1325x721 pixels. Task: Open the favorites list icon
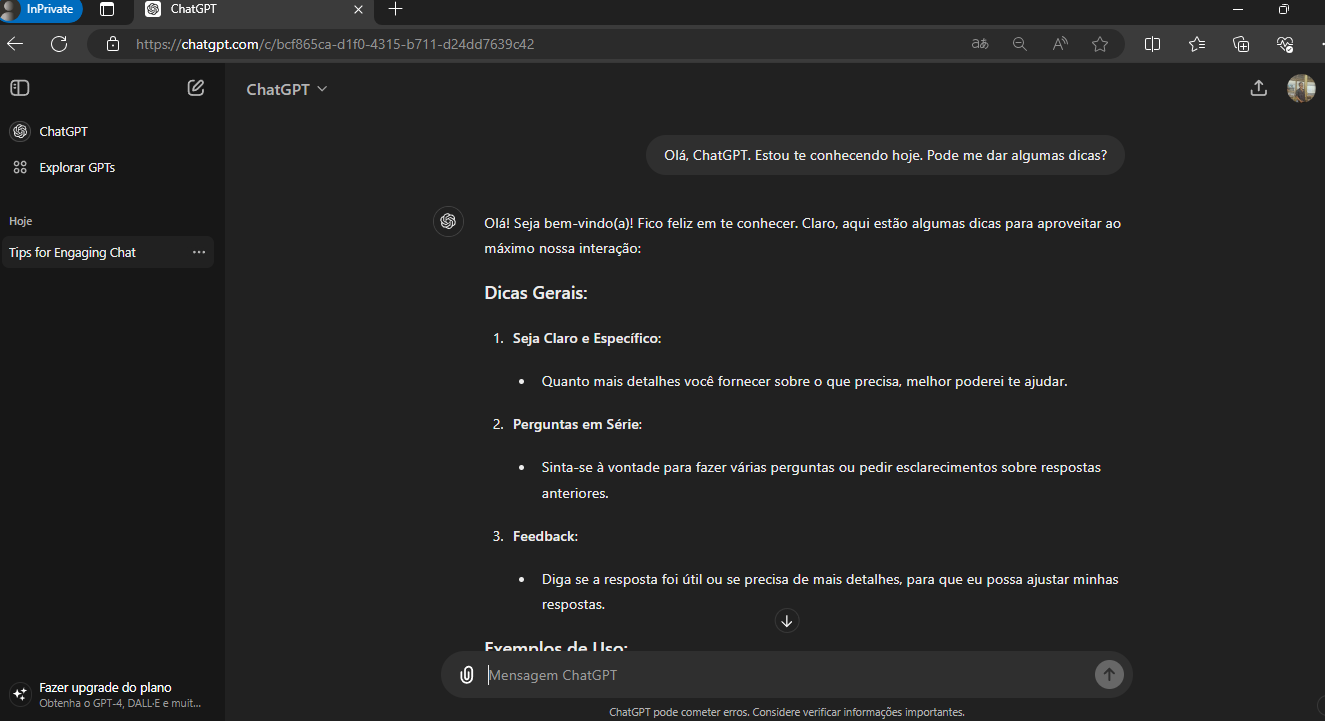[1197, 44]
